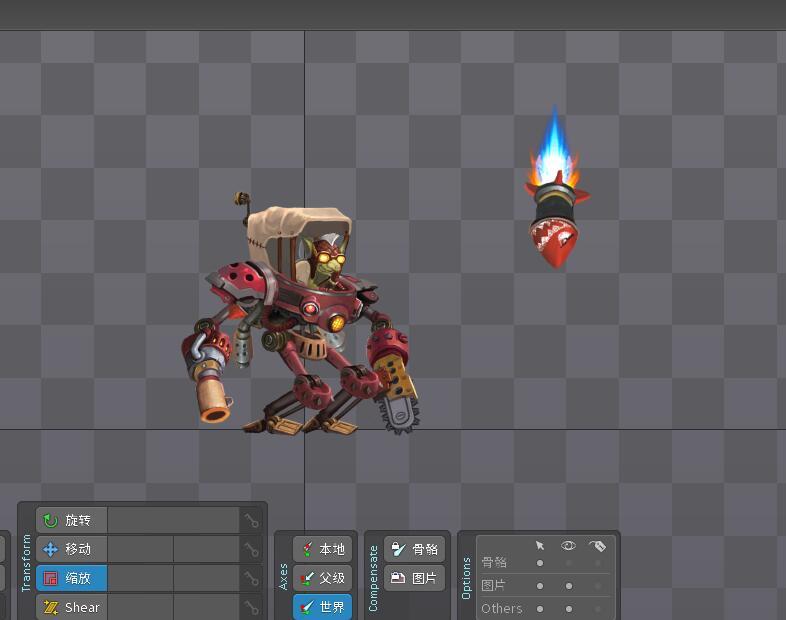
Task: Click the second 缩放 value field
Action: click(207, 578)
